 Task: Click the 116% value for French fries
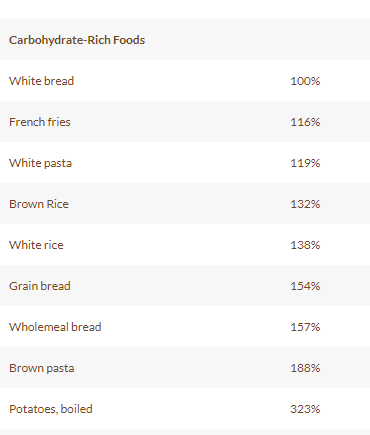(x=305, y=122)
